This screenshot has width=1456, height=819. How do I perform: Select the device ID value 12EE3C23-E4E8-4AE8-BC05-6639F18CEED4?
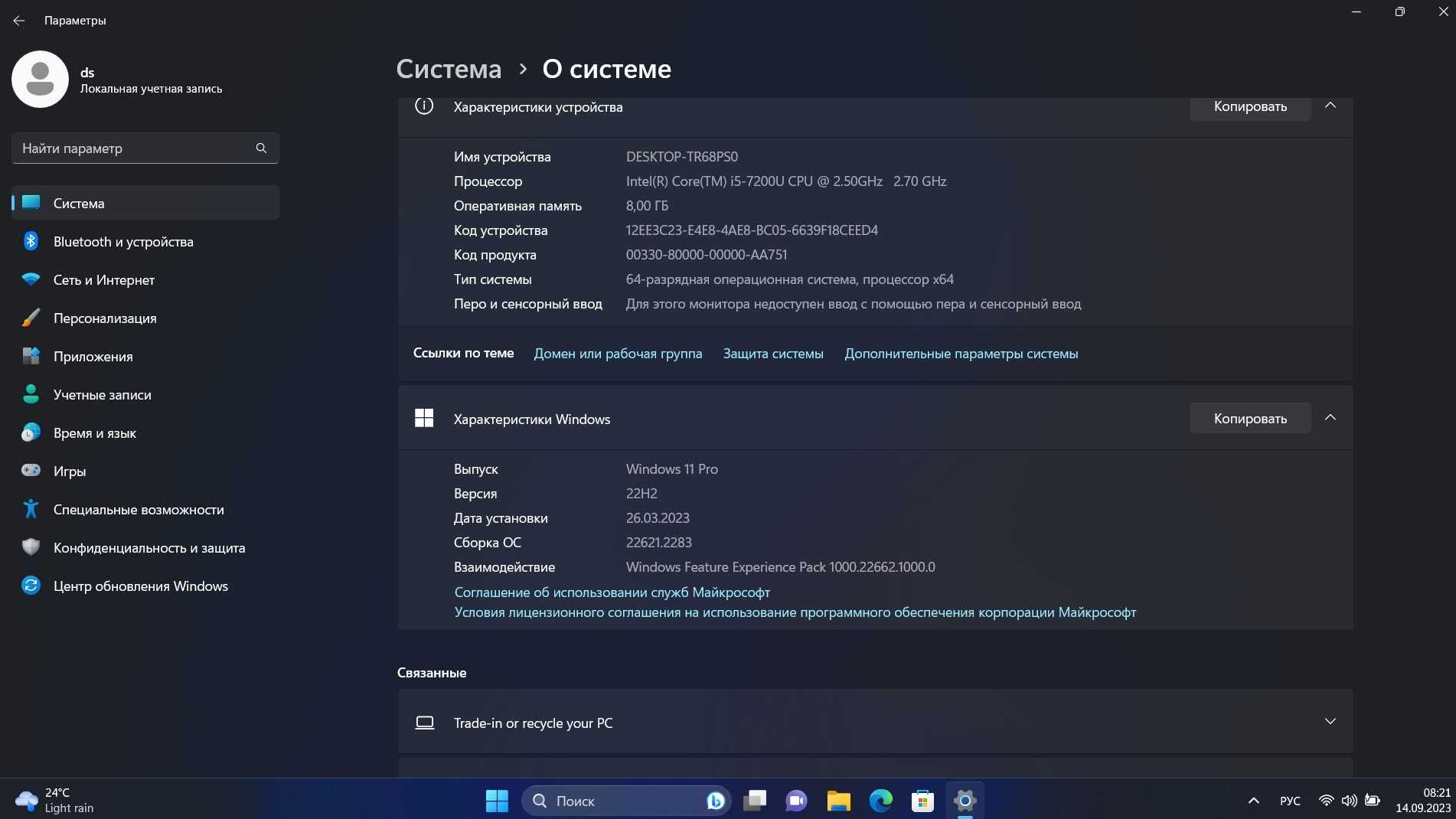(752, 230)
